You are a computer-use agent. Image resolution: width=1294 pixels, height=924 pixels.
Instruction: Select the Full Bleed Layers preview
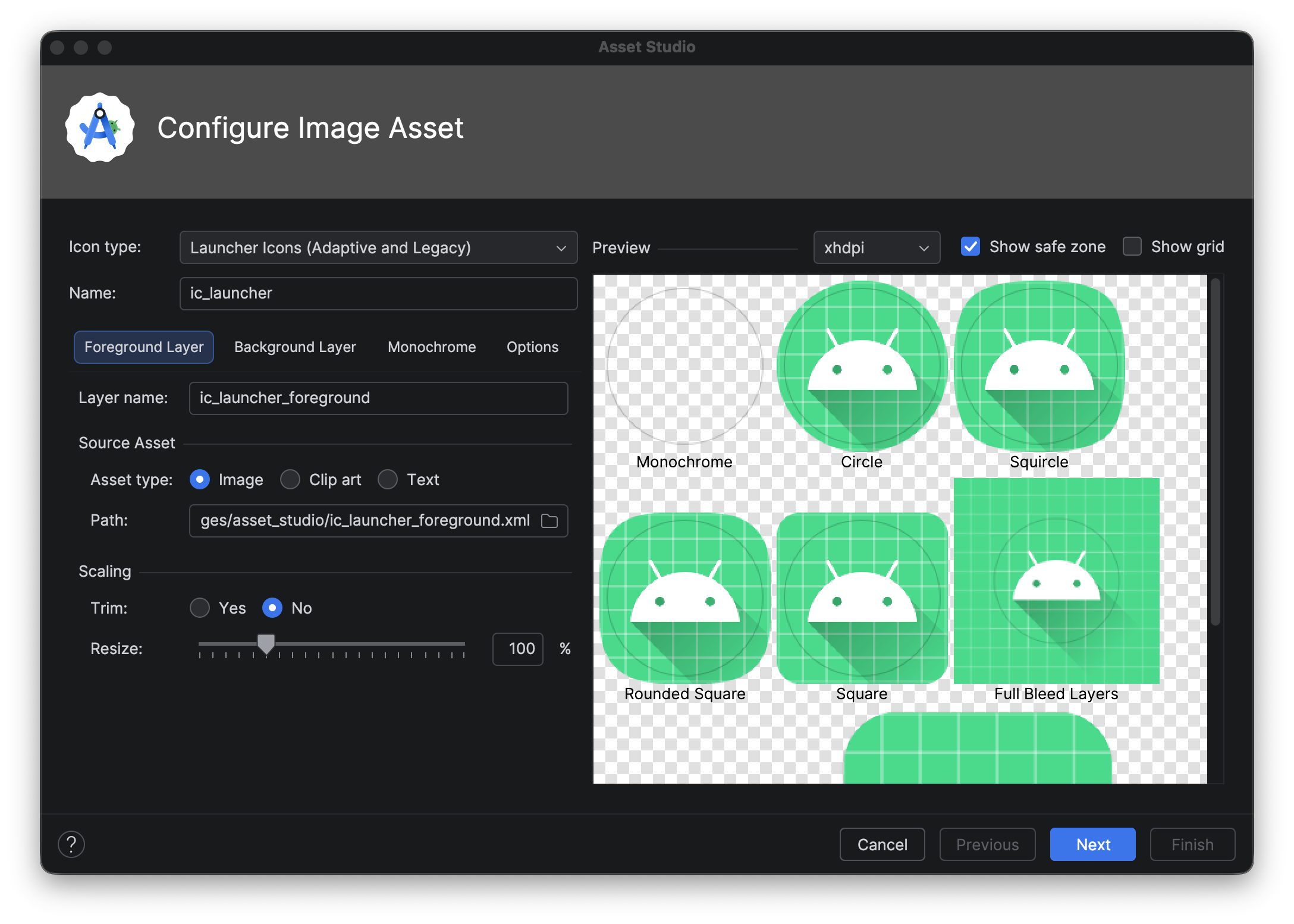[1056, 581]
